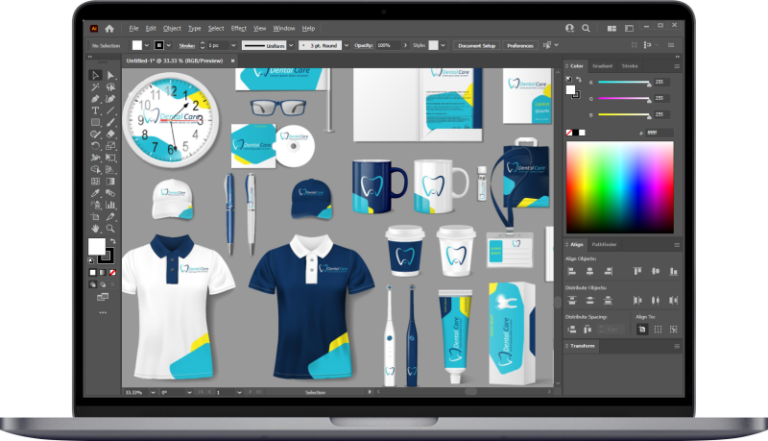Select the Artboard tool

(x=96, y=217)
